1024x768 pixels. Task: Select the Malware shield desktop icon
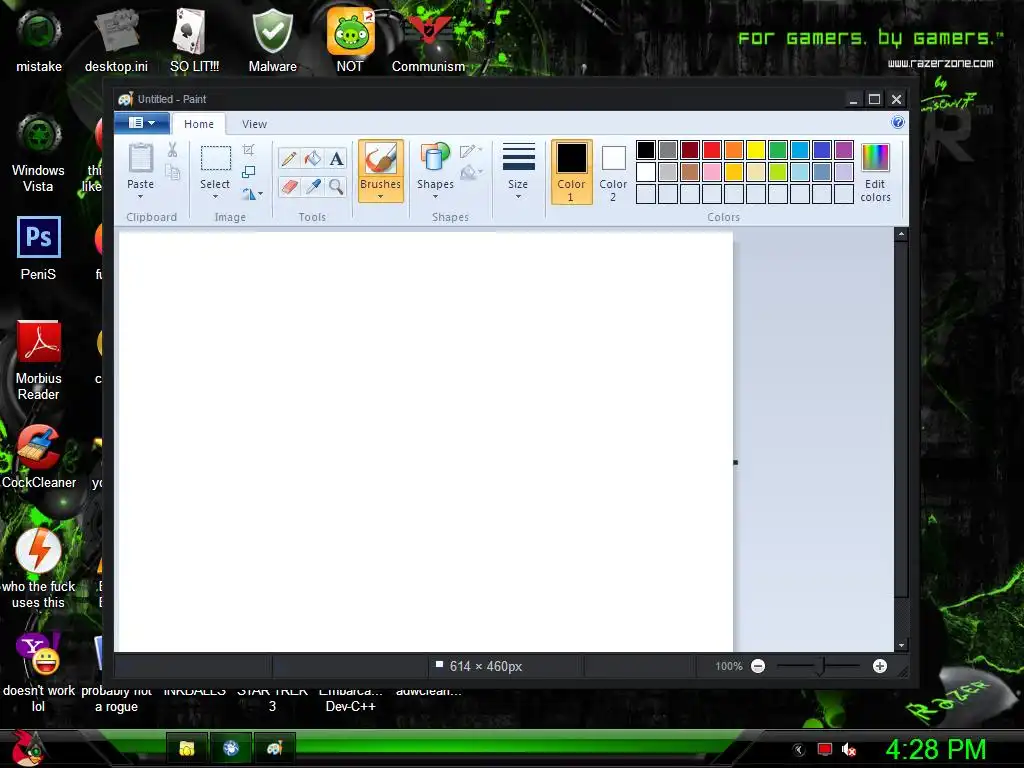pos(272,40)
